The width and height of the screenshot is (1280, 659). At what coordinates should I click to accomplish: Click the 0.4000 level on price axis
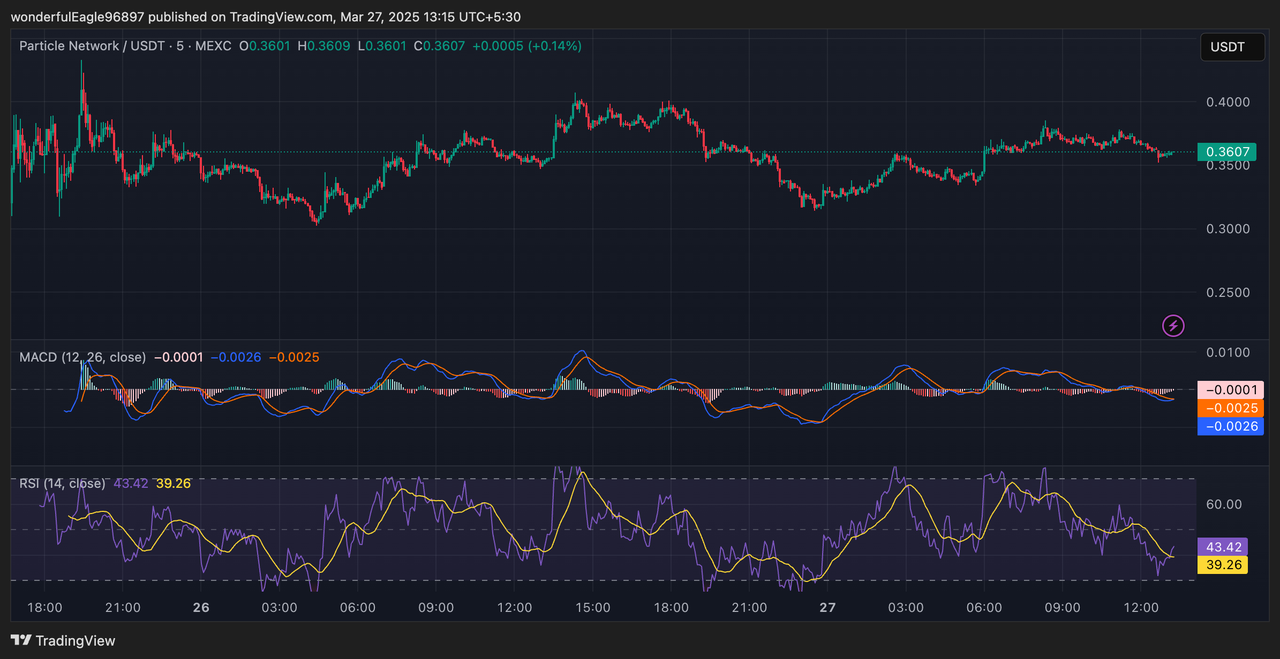pyautogui.click(x=1226, y=102)
